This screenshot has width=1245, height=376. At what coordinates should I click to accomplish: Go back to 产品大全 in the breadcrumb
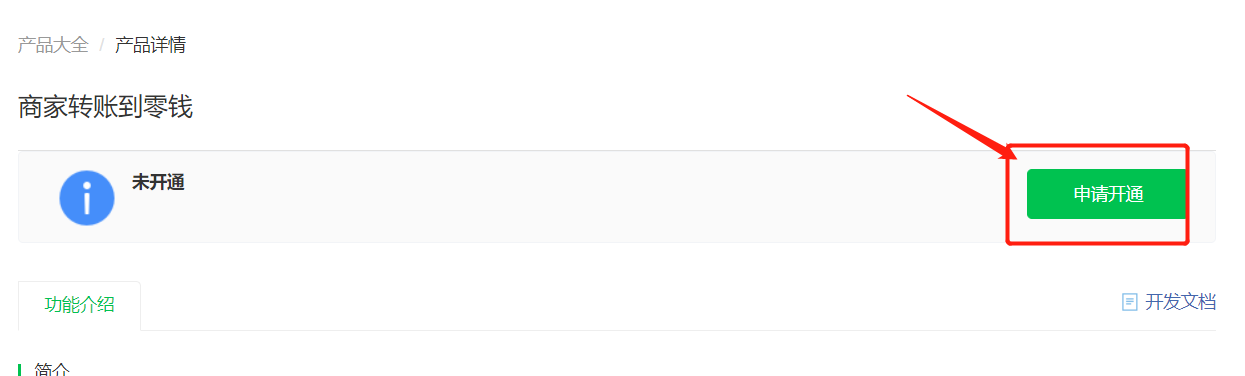(x=53, y=45)
